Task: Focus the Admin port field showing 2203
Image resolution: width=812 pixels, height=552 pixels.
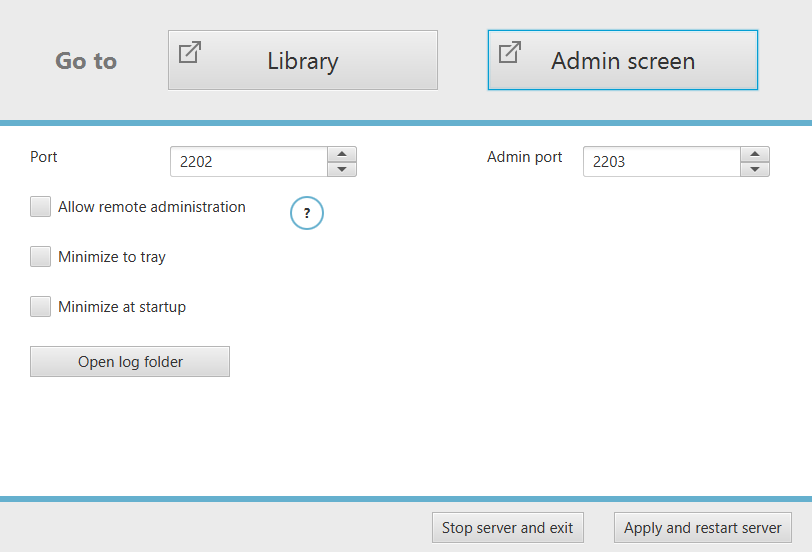Action: click(x=661, y=162)
